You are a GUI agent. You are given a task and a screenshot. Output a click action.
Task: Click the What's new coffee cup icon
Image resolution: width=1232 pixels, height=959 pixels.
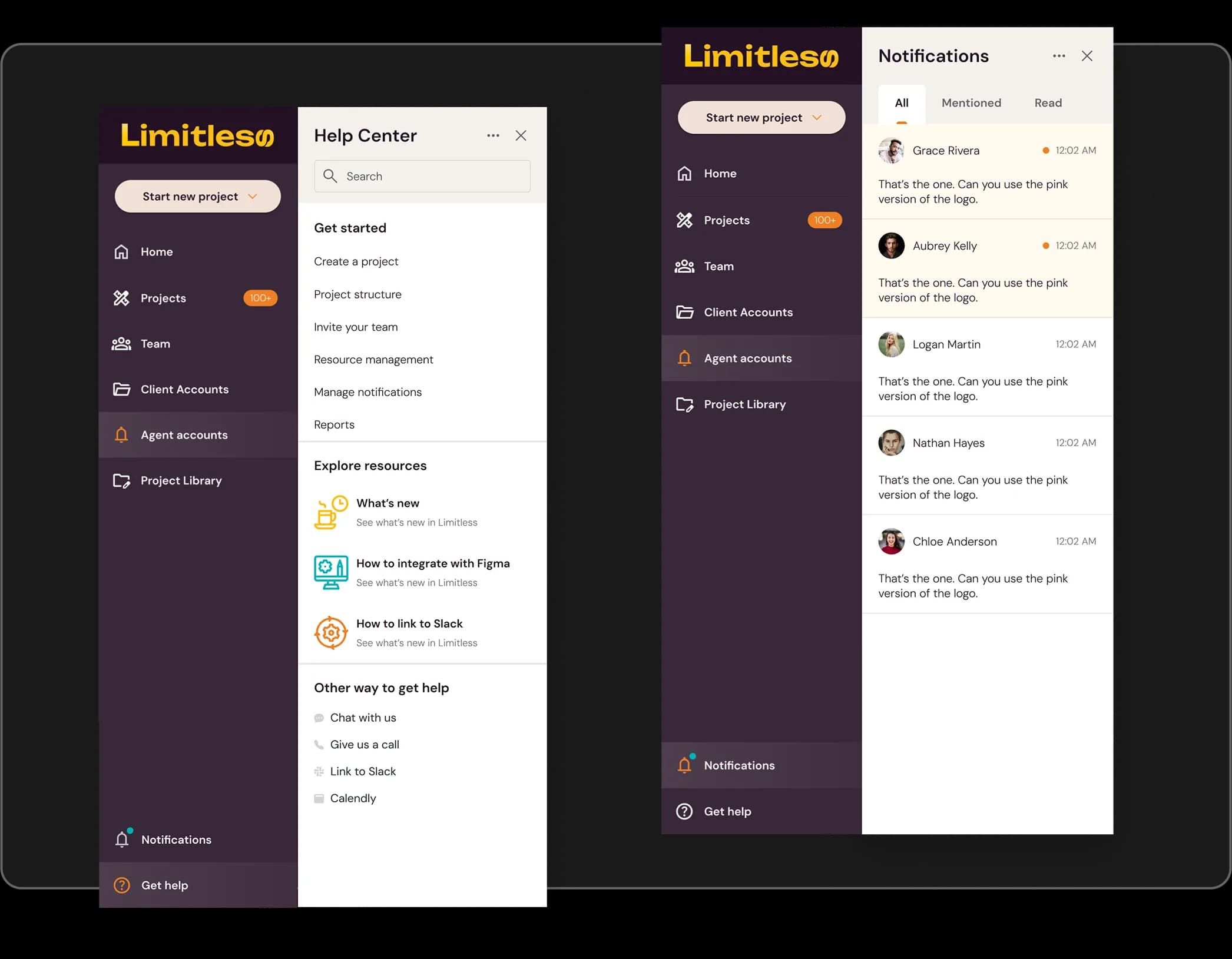click(x=330, y=512)
